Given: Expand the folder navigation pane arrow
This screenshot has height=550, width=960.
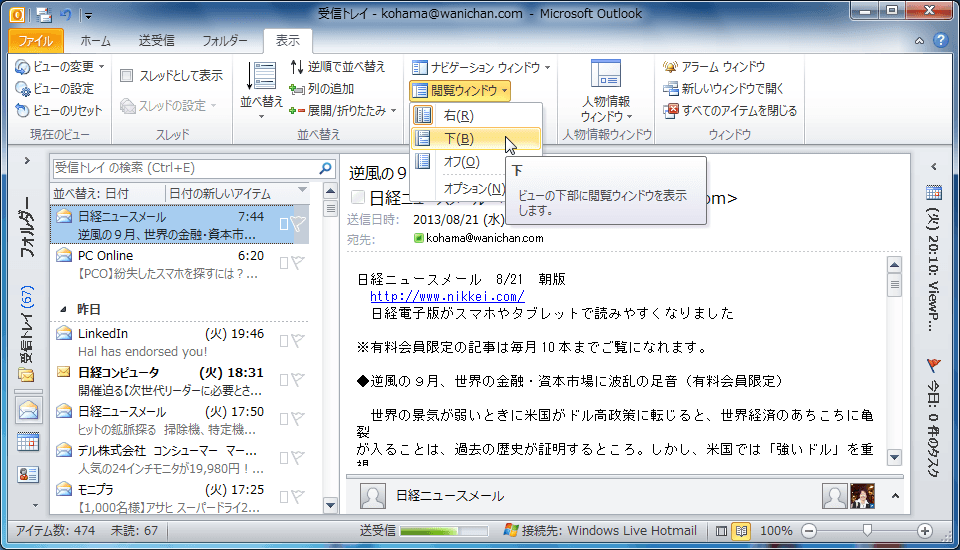Looking at the screenshot, I should (x=27, y=160).
